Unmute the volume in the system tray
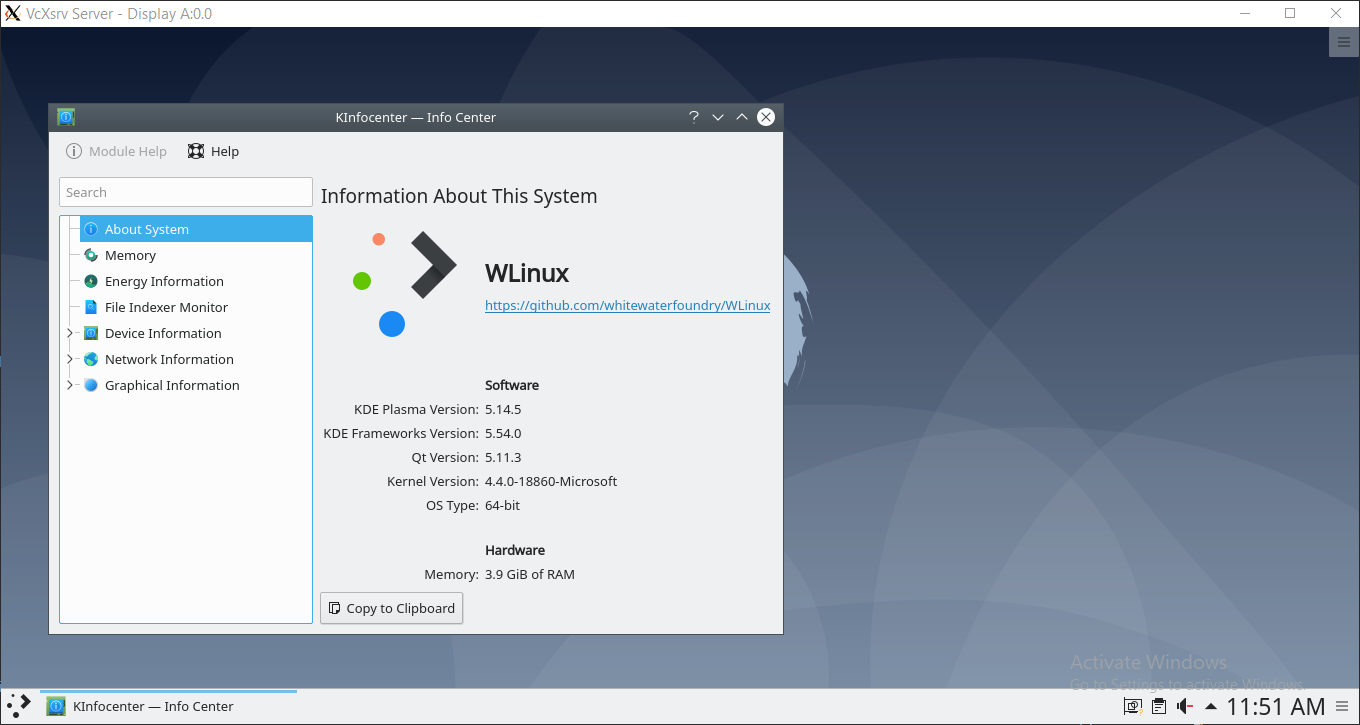This screenshot has height=725, width=1360. pyautogui.click(x=1184, y=706)
